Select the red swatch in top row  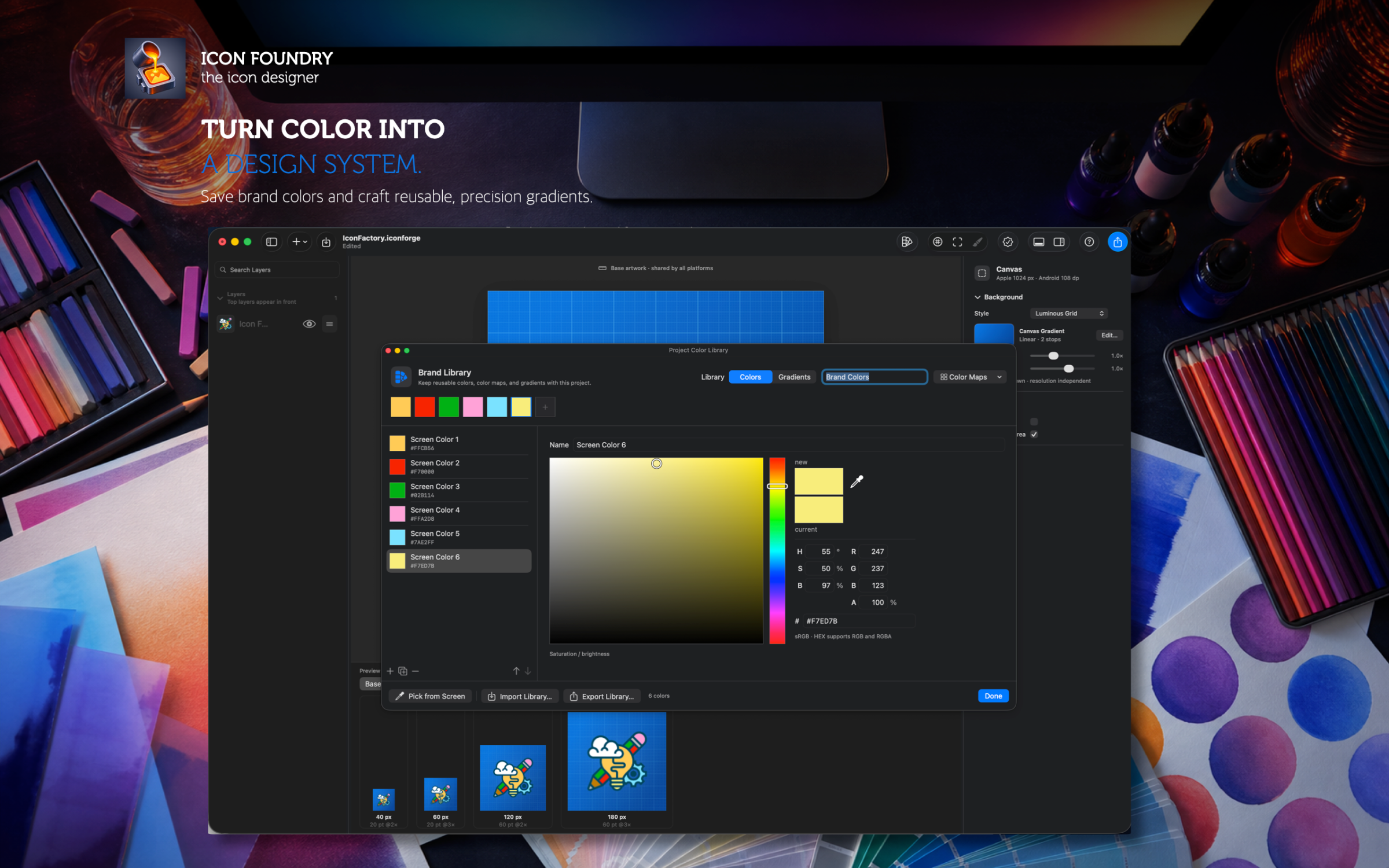point(425,407)
